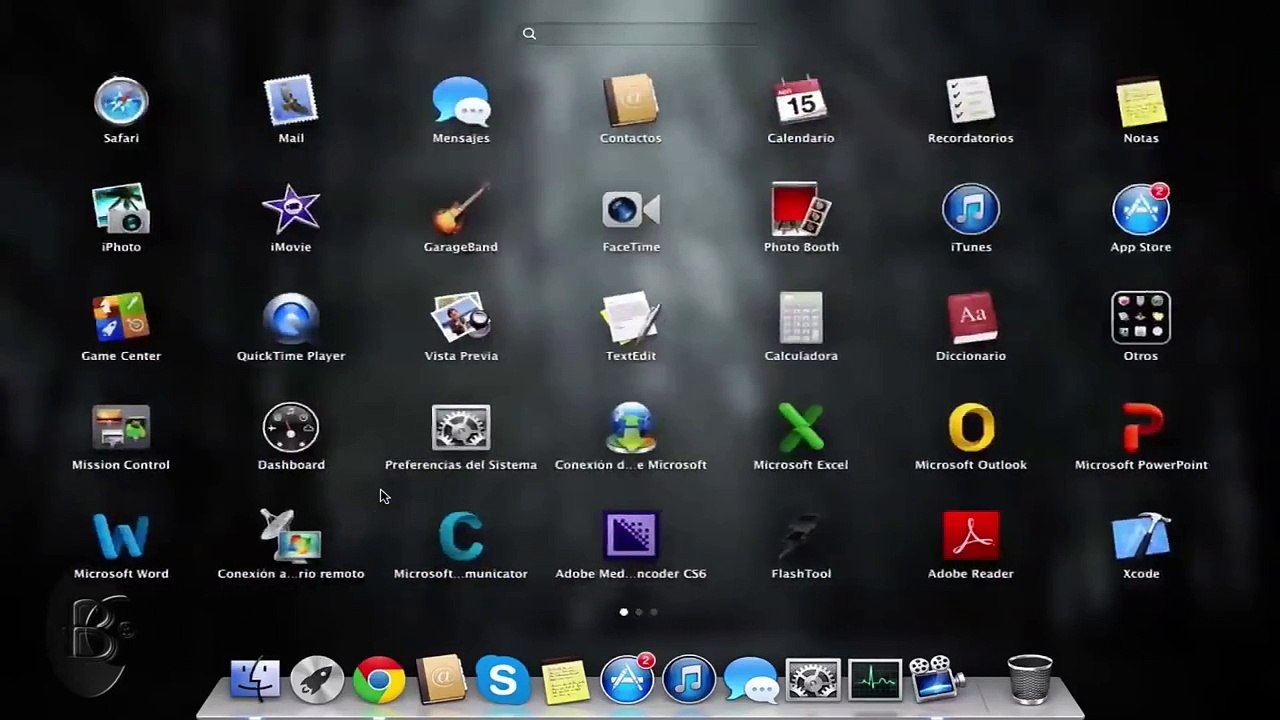Image resolution: width=1280 pixels, height=720 pixels.
Task: Open Microsoft Excel
Action: (x=801, y=429)
